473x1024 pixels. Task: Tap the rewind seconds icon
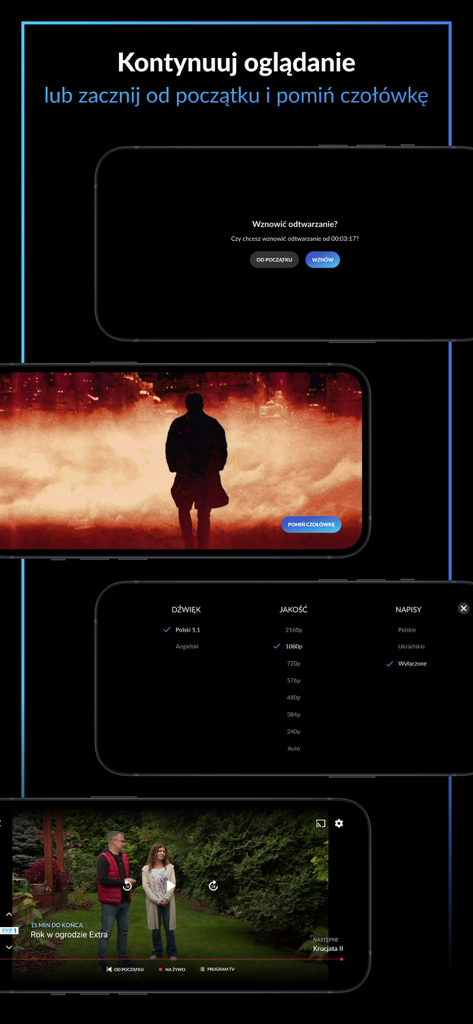click(x=127, y=886)
